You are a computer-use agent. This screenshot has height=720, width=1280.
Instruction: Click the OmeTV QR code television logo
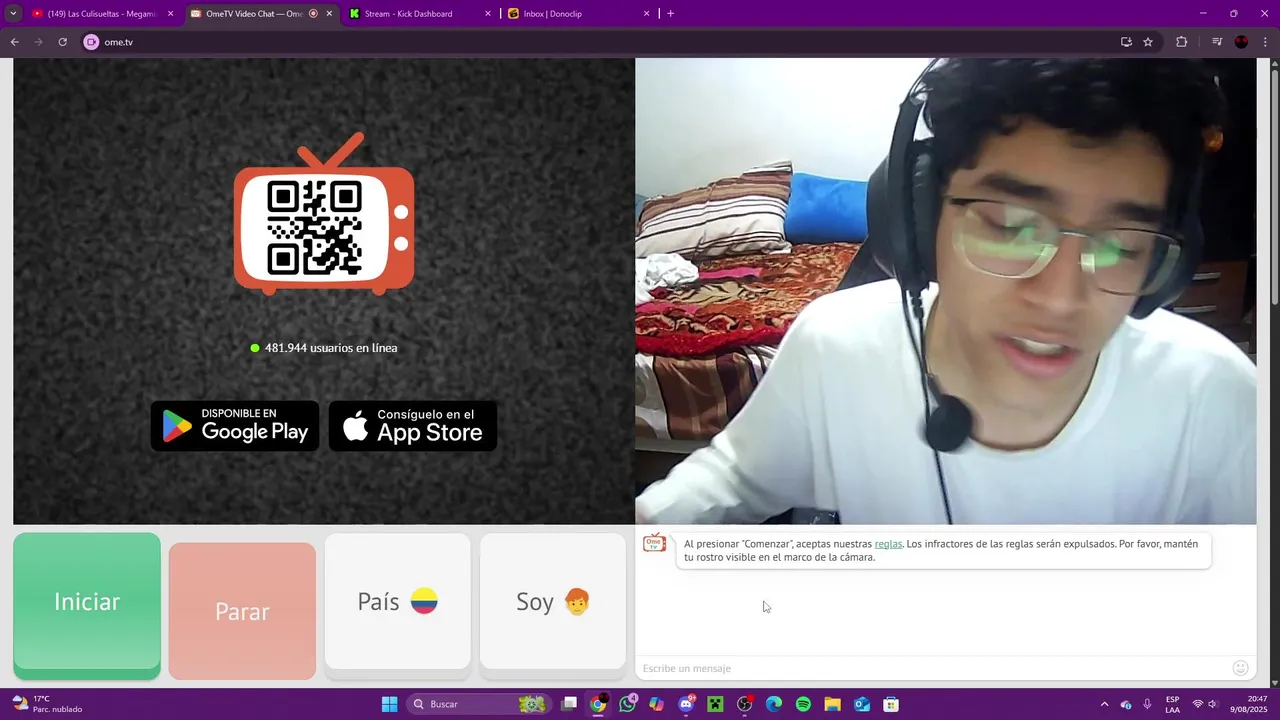click(324, 215)
